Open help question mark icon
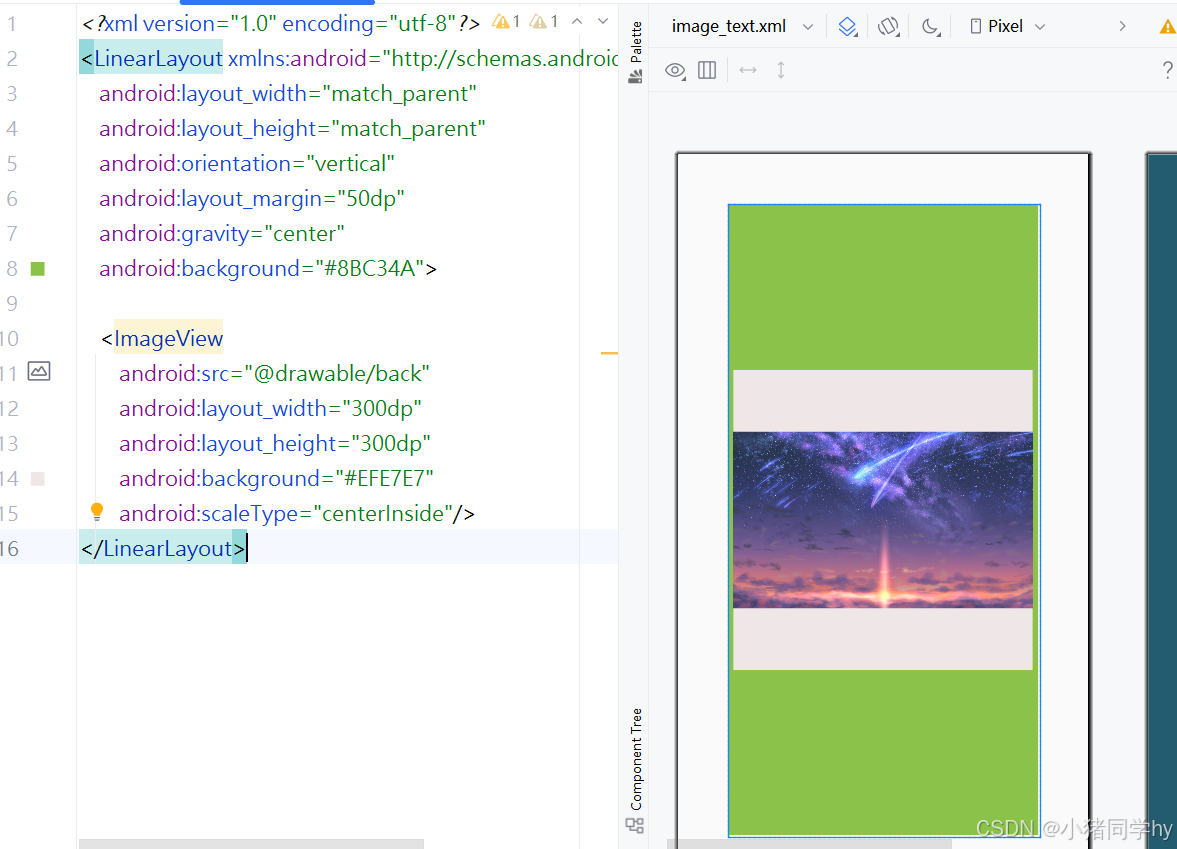 pyautogui.click(x=1167, y=70)
